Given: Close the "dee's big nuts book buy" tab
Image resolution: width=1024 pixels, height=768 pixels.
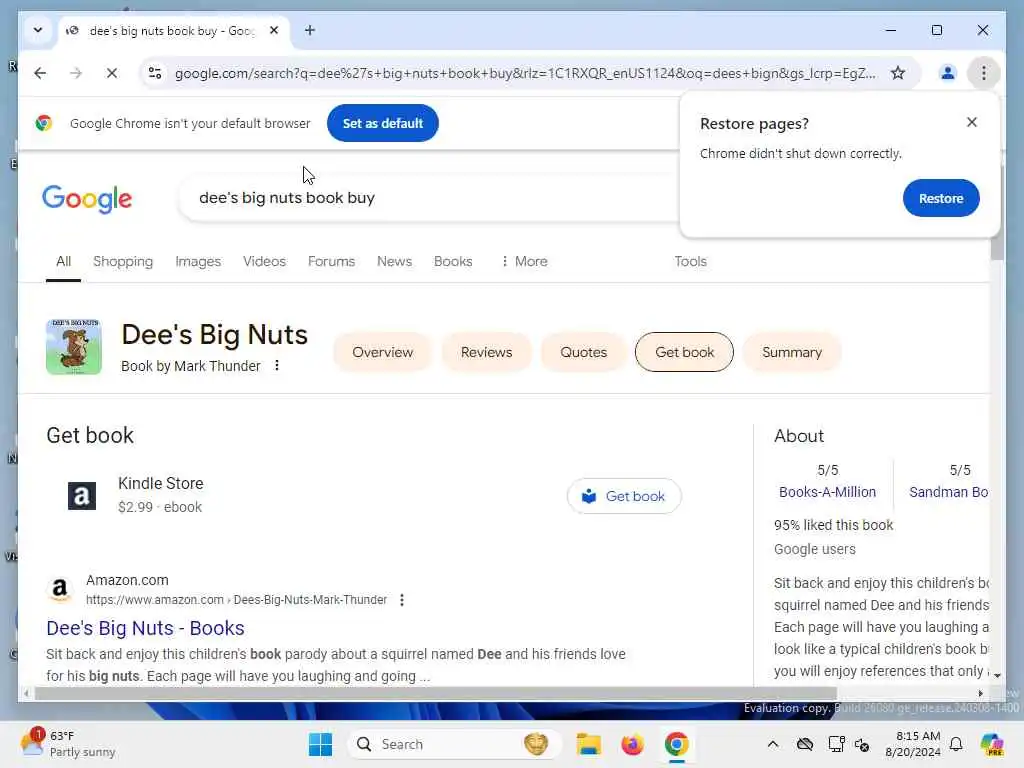Looking at the screenshot, I should tap(274, 30).
